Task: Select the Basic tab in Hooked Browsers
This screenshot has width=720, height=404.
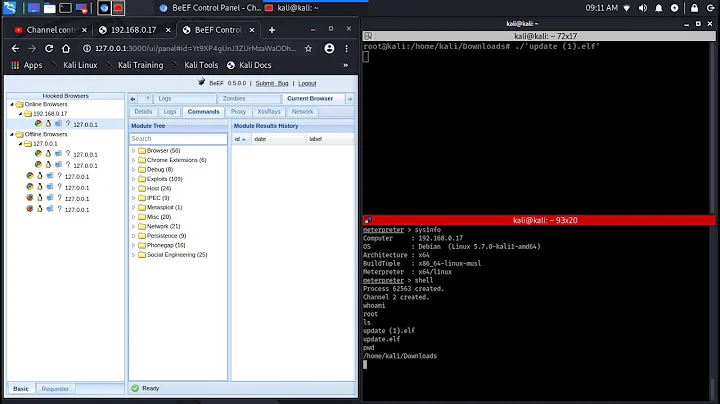Action: click(x=21, y=389)
